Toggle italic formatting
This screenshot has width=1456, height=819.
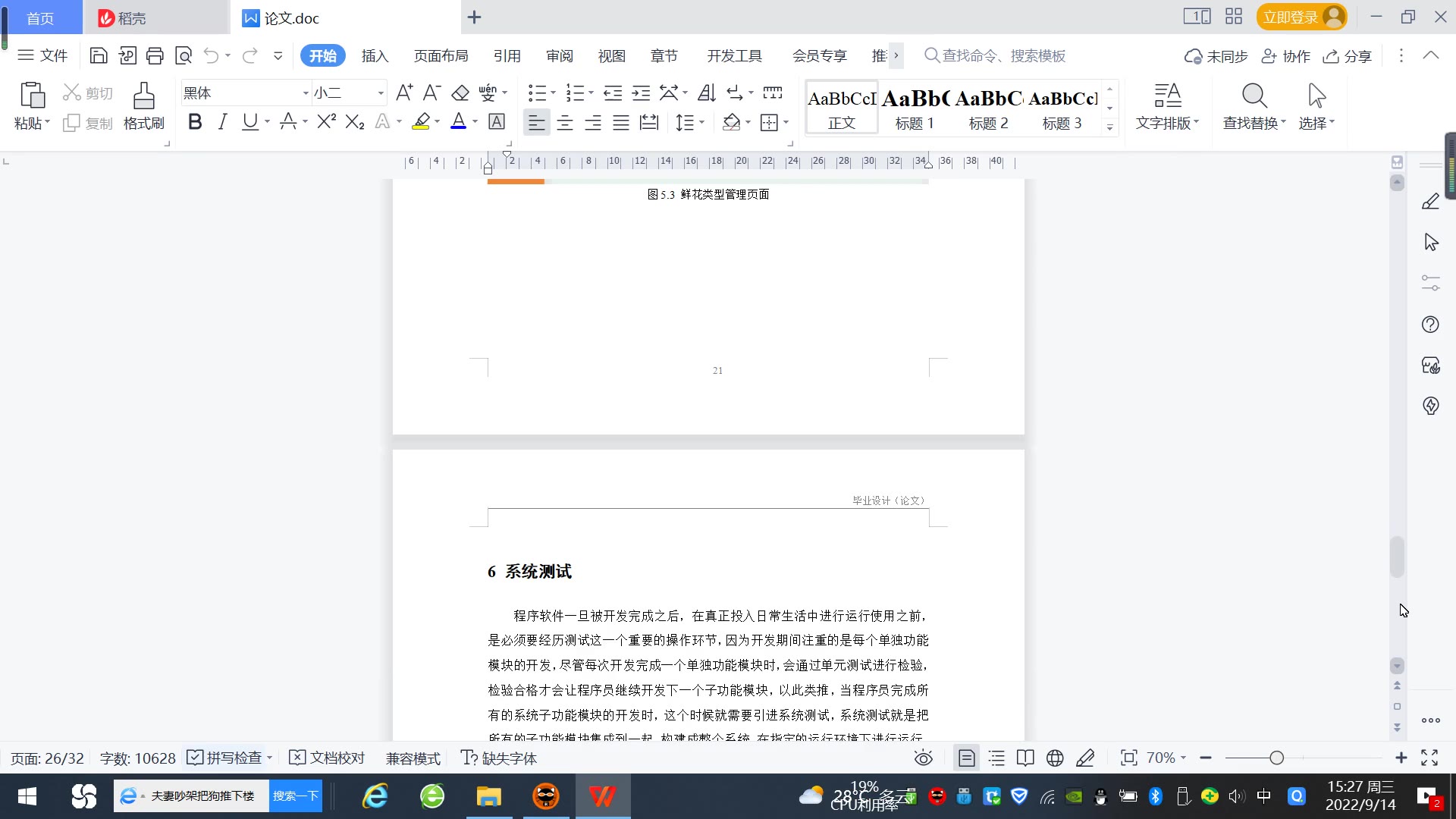coord(222,122)
